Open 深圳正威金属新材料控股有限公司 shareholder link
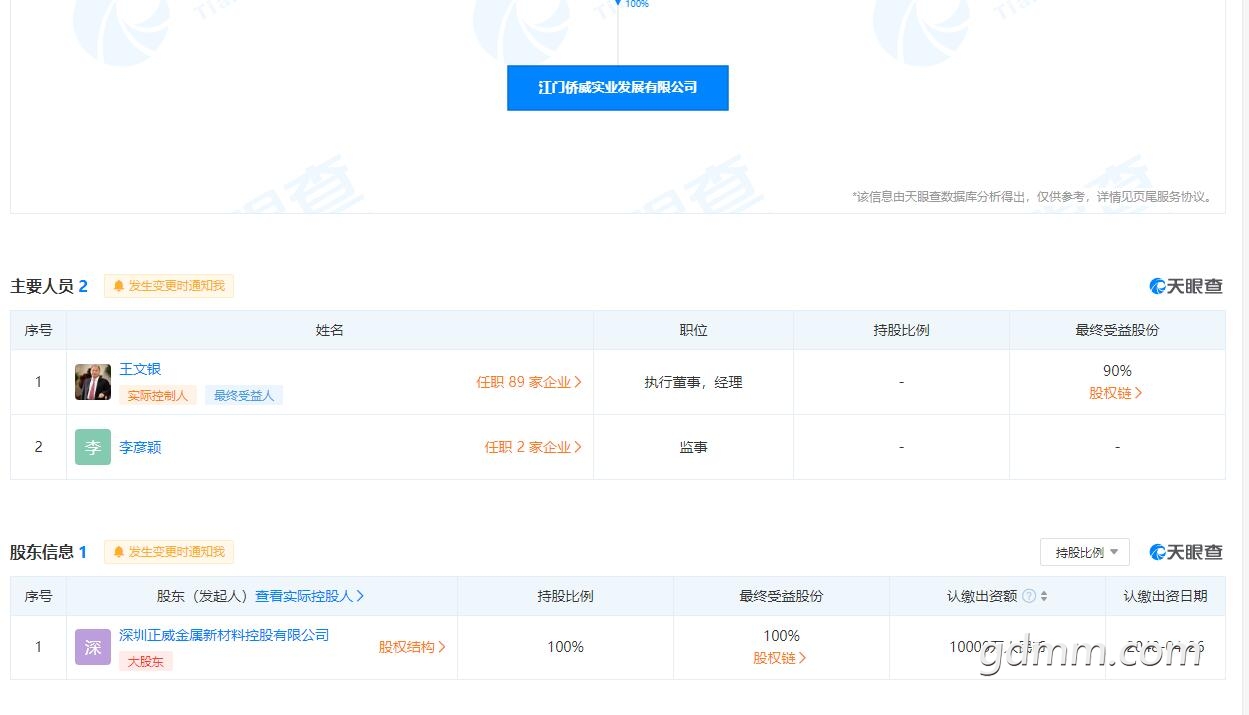 coord(224,635)
